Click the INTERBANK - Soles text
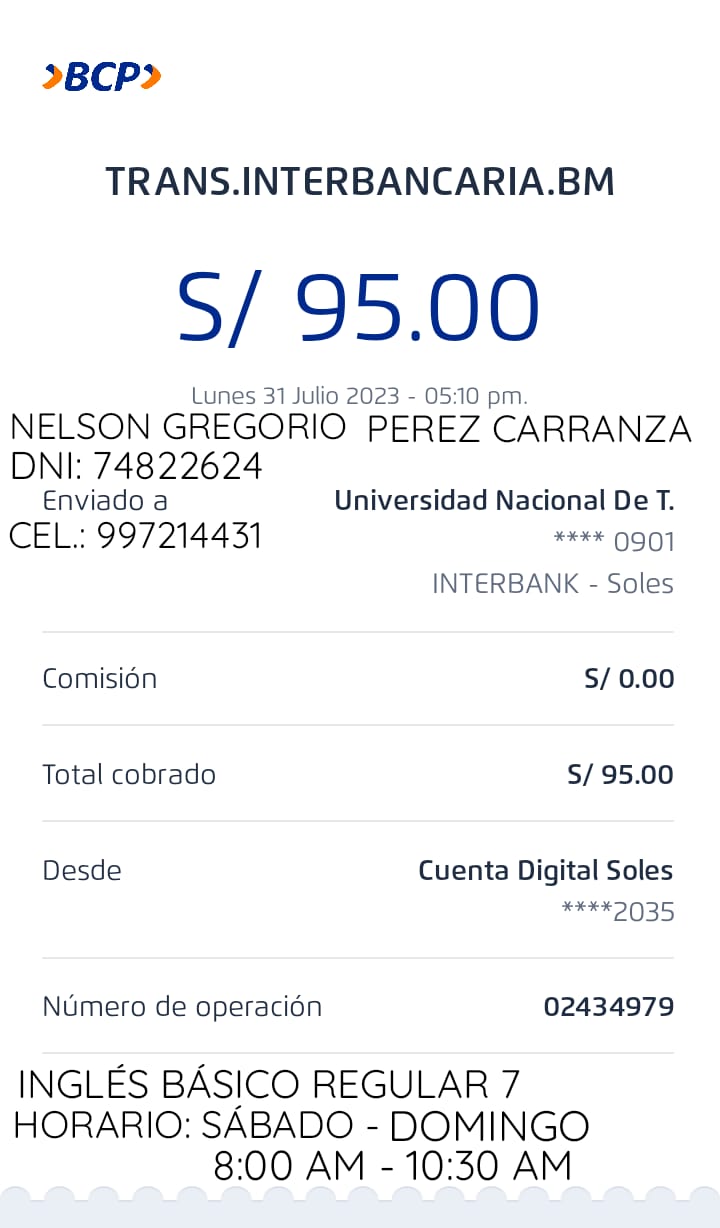The height and width of the screenshot is (1228, 720). click(552, 584)
